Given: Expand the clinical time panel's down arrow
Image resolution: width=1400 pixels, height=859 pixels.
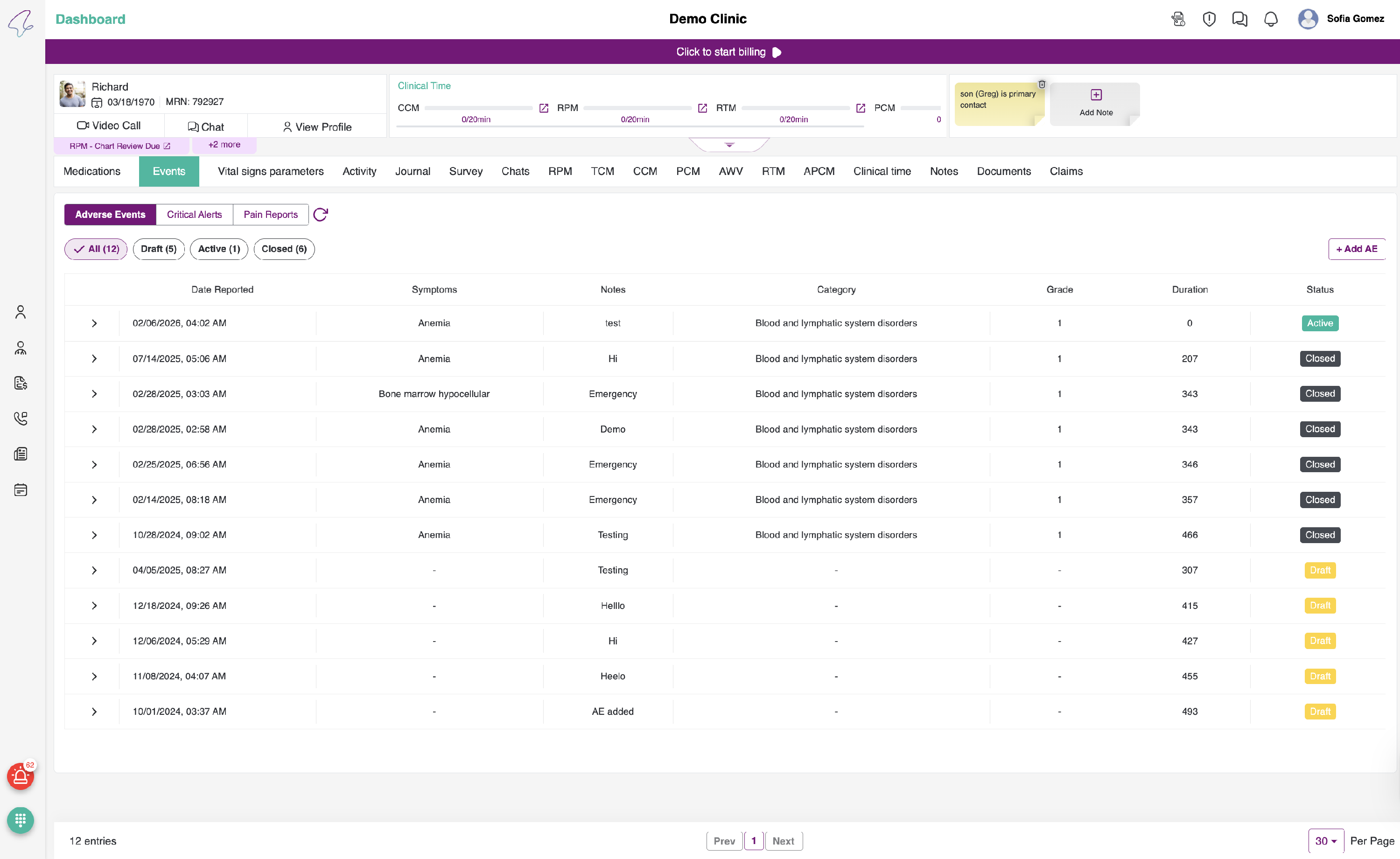Looking at the screenshot, I should point(729,145).
